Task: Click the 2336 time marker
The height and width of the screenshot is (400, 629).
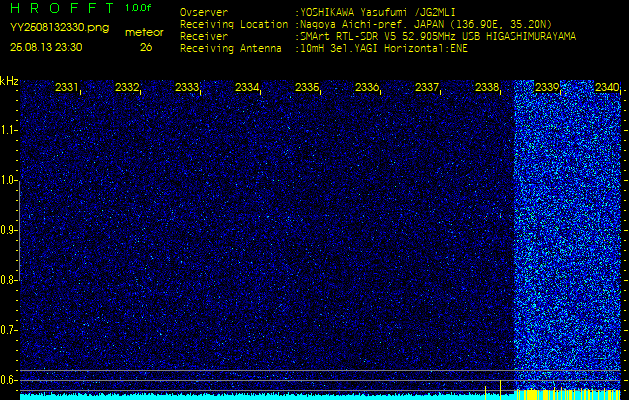Action: pos(367,87)
